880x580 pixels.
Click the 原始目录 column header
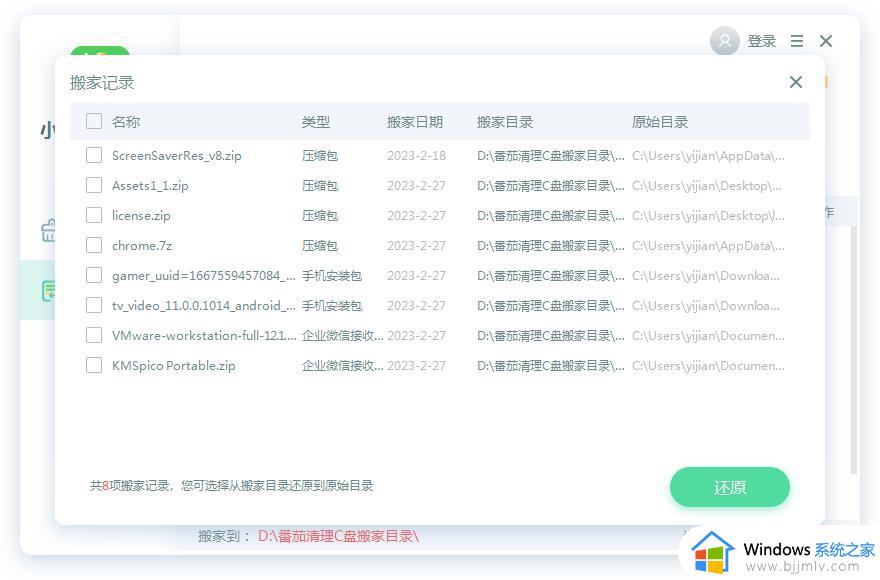point(659,122)
